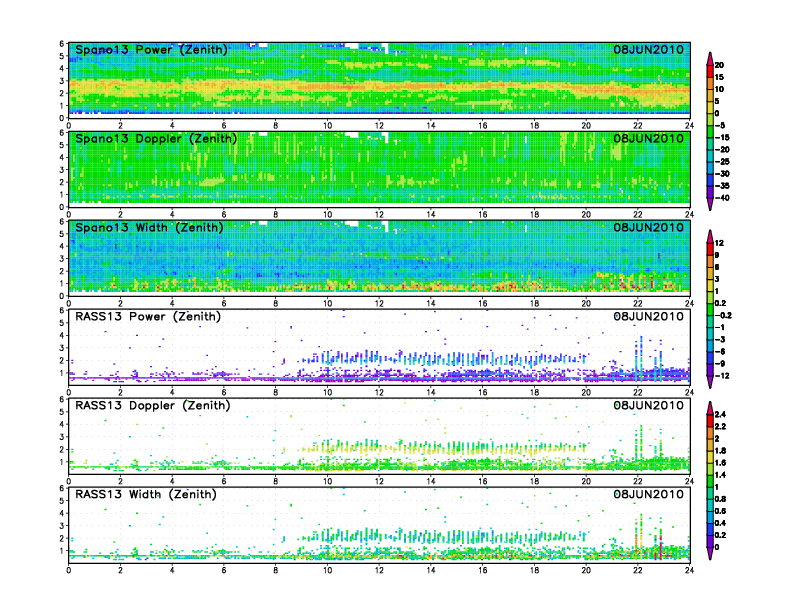Click hour tick "18" below RASS13 Power panel
Screen dimensions: 792x612
534,392
